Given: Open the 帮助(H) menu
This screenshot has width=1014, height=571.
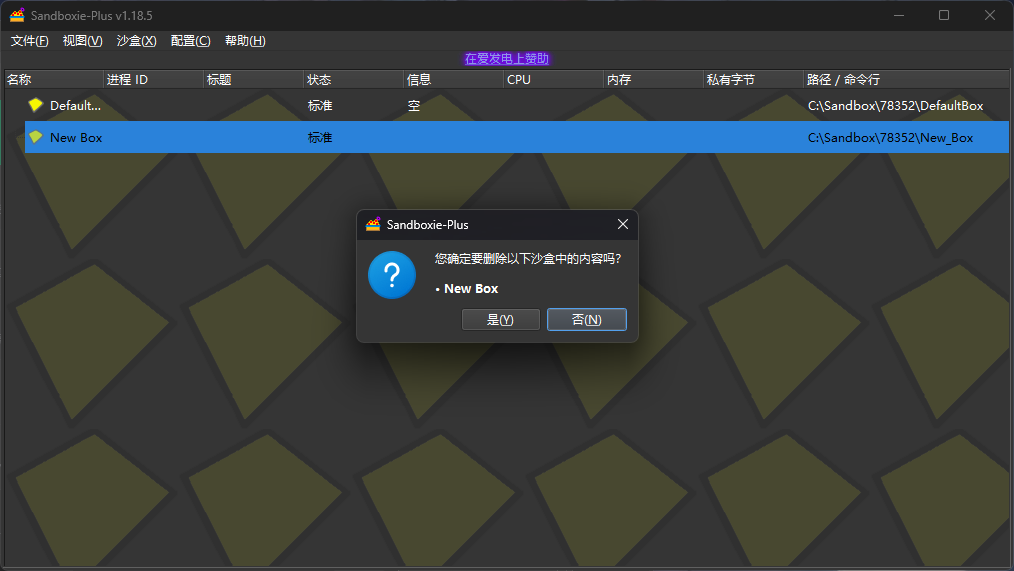Looking at the screenshot, I should (245, 41).
